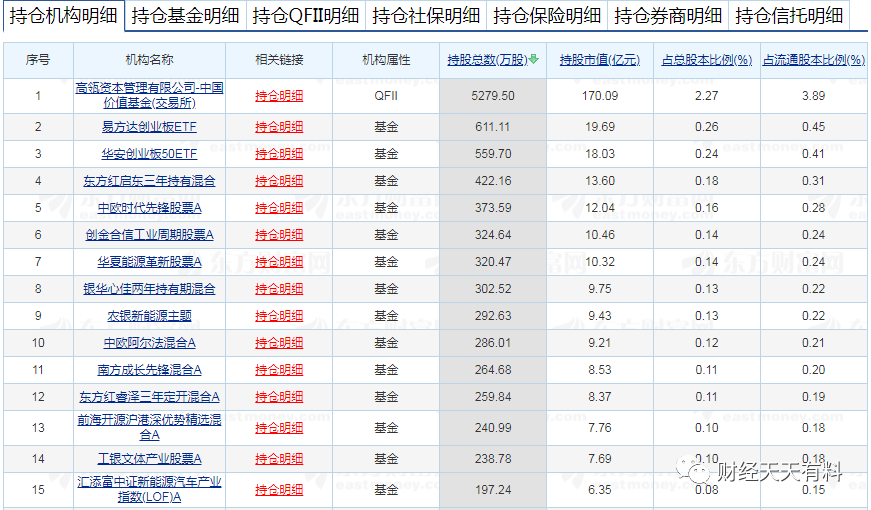
Task: View the 持仓信托明细 tab
Action: pyautogui.click(x=789, y=15)
